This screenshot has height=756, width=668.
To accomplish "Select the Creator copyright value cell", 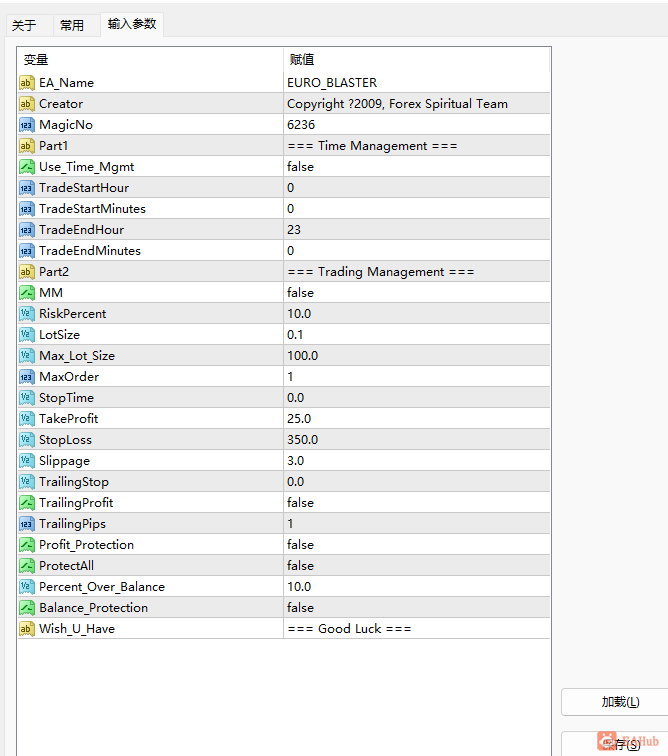I will click(x=417, y=104).
